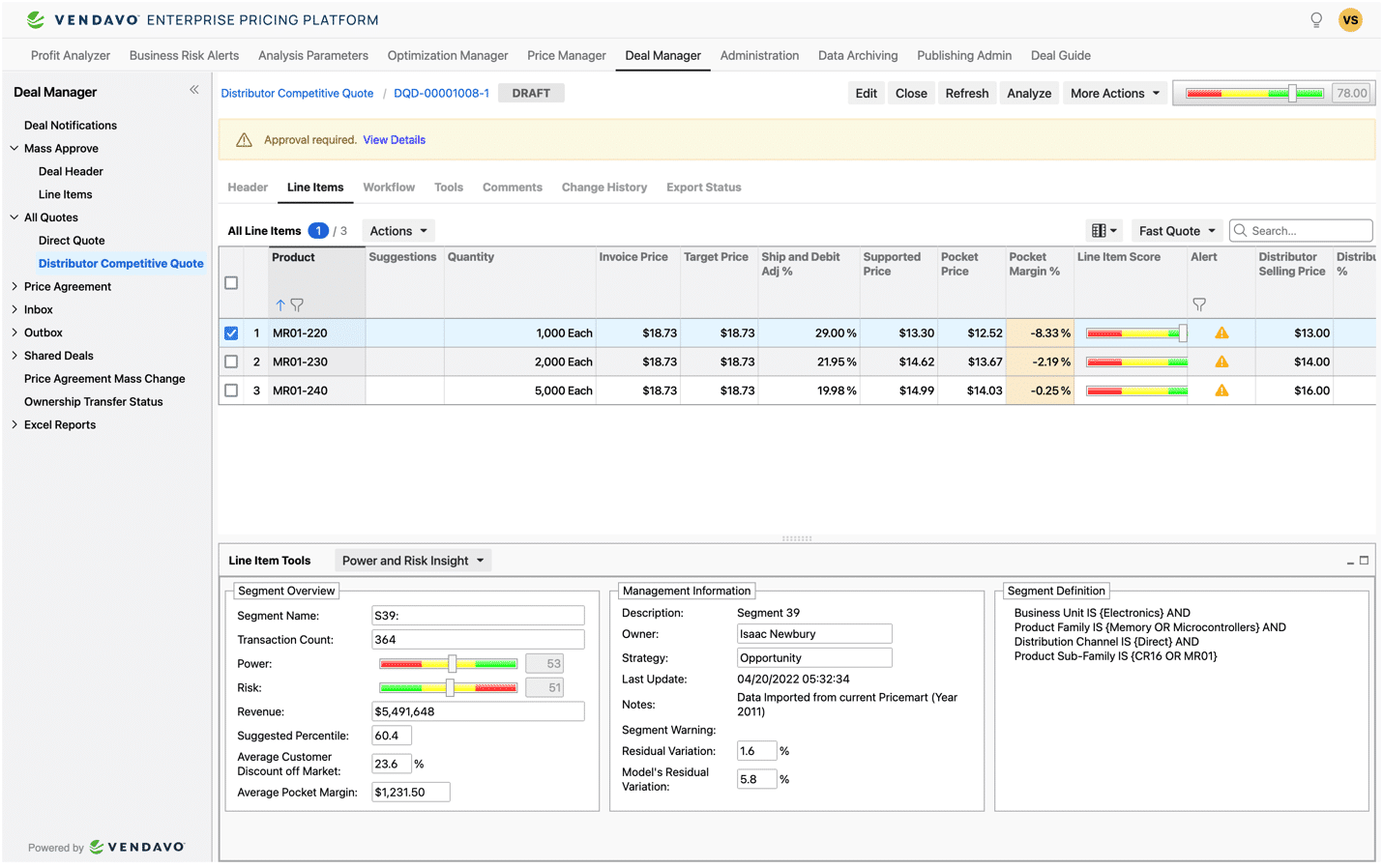Click the Analyze button
Viewport: 1383px width, 868px height.
tap(1029, 93)
